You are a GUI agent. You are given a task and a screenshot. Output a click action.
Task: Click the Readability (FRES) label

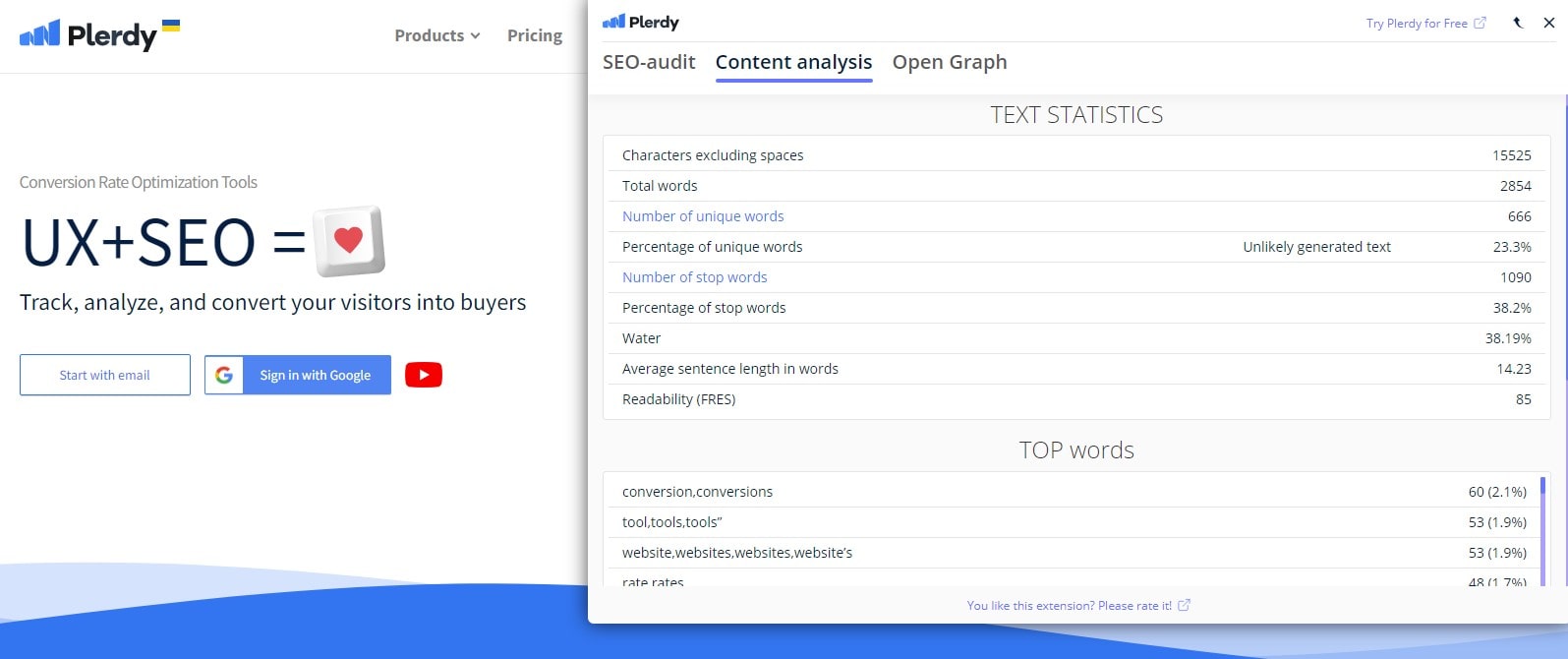point(679,399)
